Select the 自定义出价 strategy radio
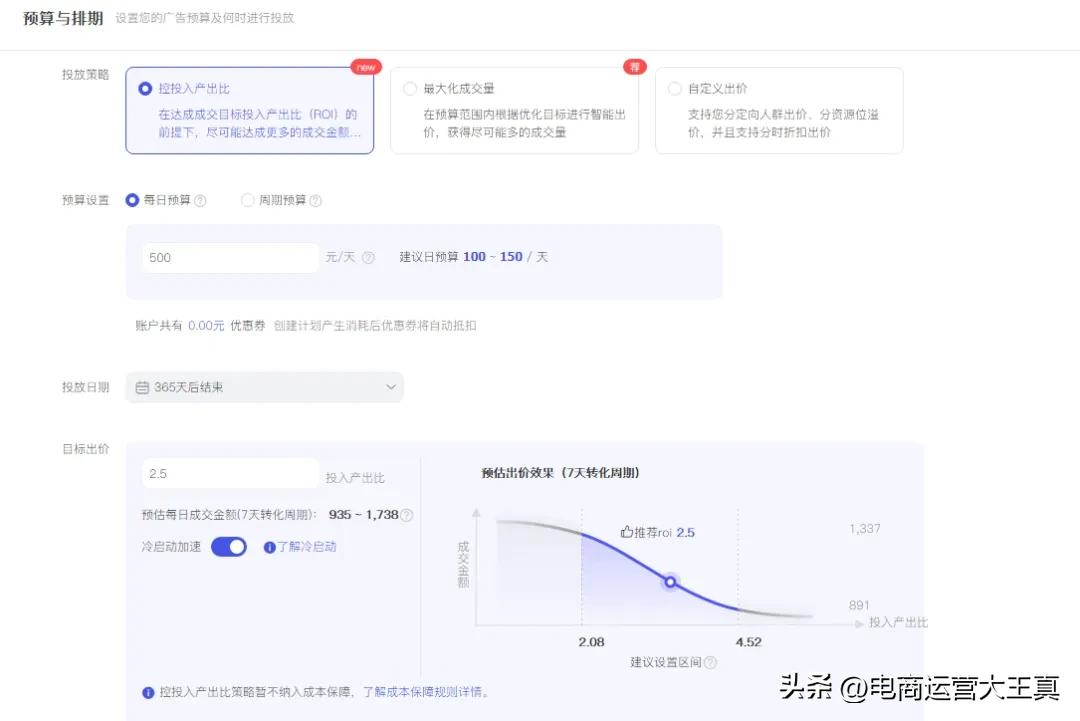This screenshot has height=721, width=1080. (675, 88)
